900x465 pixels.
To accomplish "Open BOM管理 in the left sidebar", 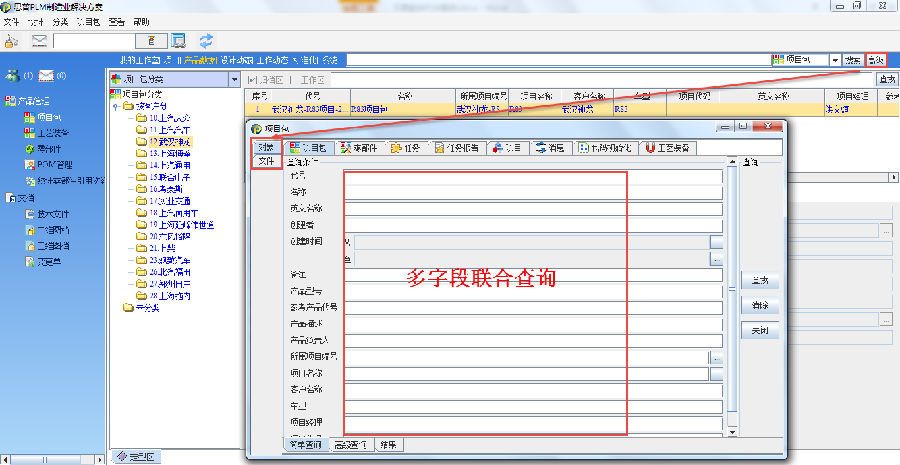I will [54, 164].
